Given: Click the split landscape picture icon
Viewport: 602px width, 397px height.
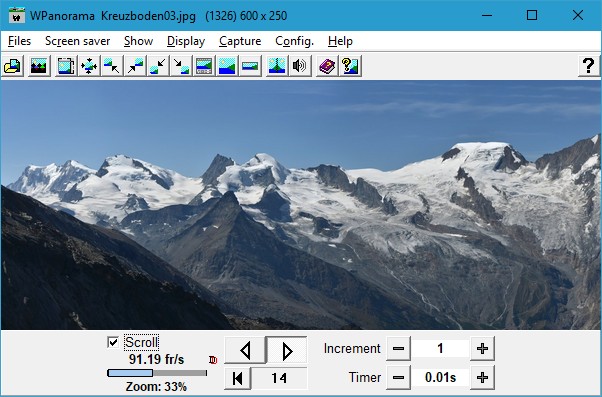Looking at the screenshot, I should tap(277, 66).
